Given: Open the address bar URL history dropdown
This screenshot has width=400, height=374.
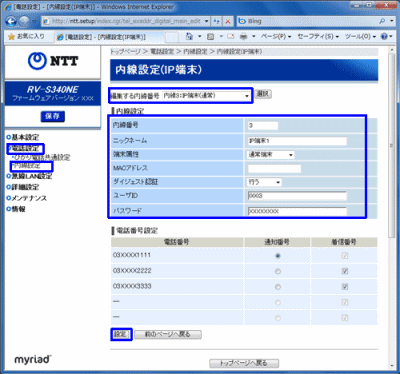Looking at the screenshot, I should tap(207, 21).
